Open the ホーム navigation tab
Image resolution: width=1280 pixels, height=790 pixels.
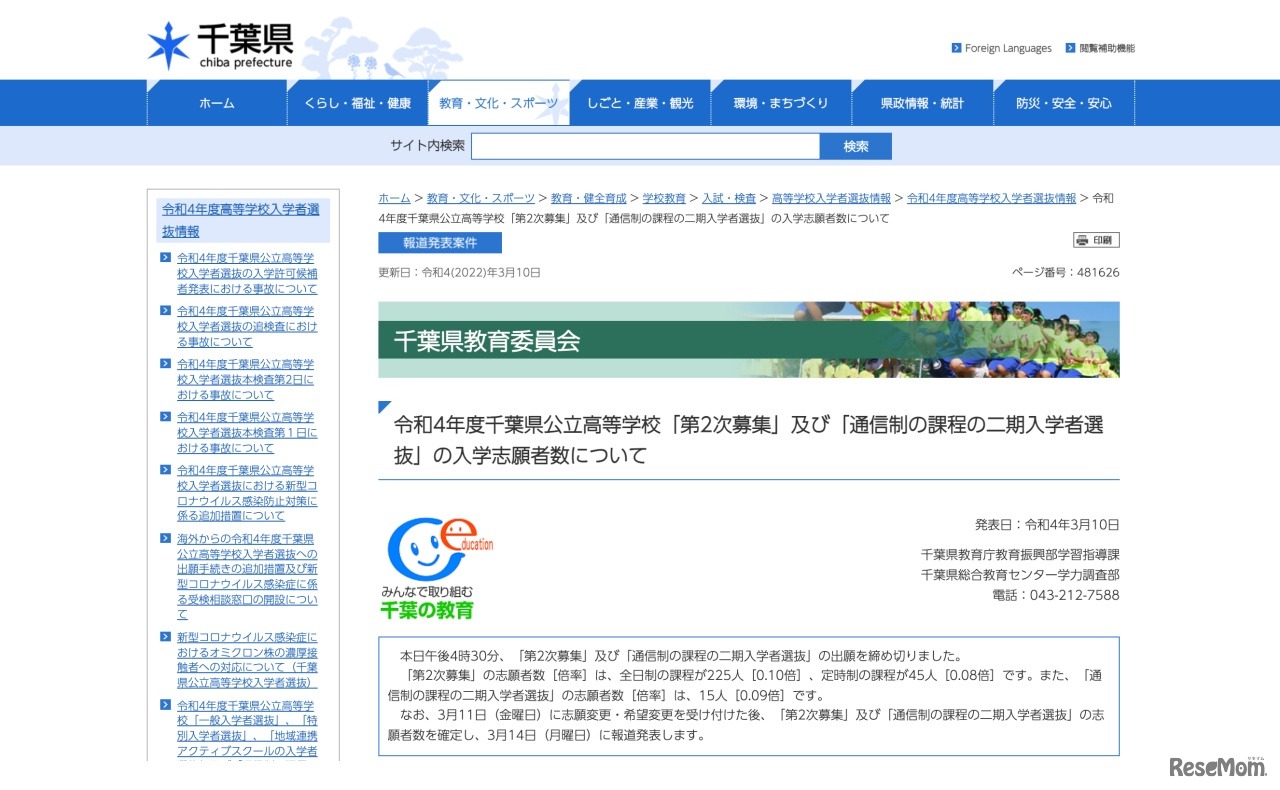(x=217, y=103)
